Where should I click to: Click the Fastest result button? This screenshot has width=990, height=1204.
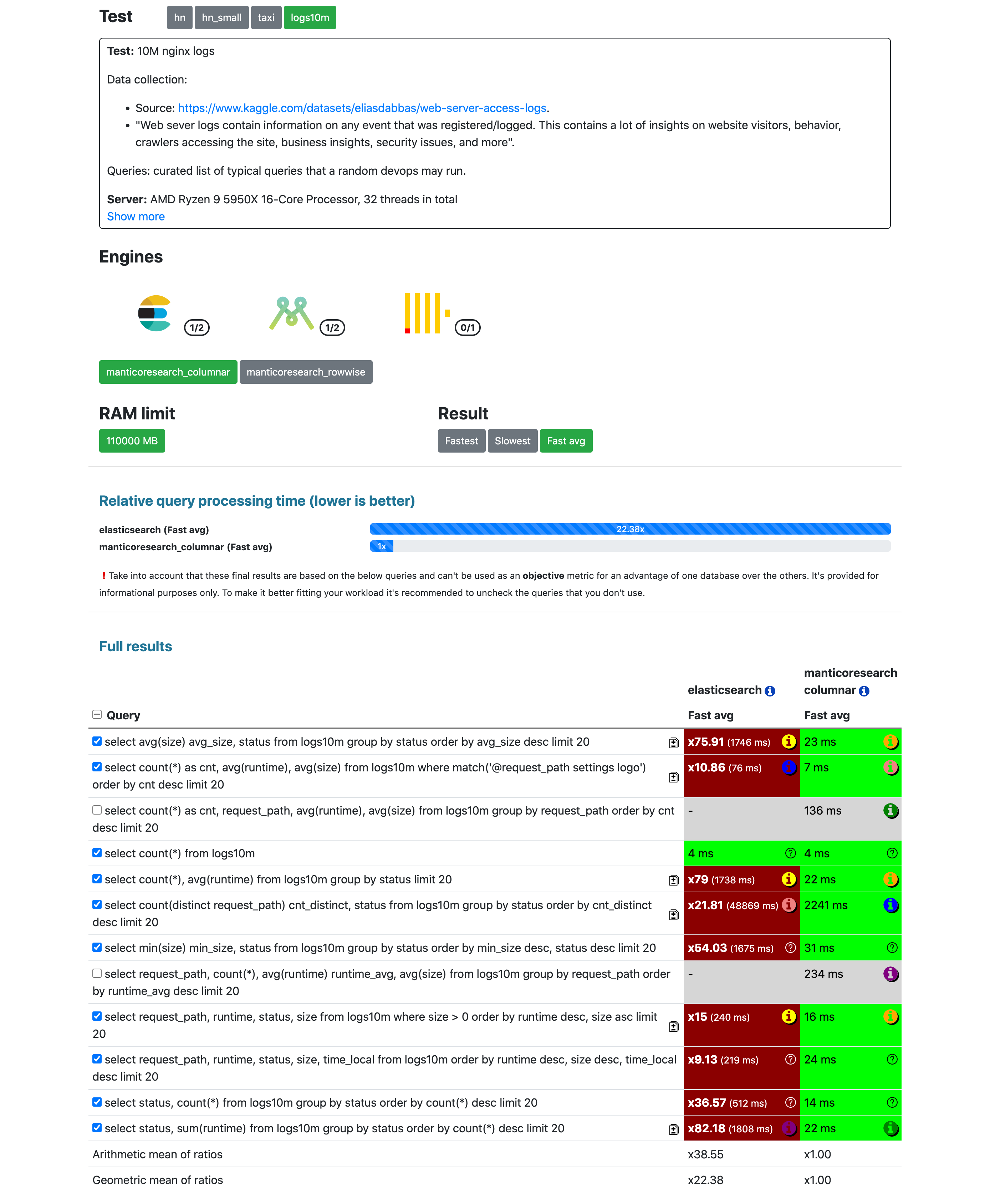tap(461, 440)
